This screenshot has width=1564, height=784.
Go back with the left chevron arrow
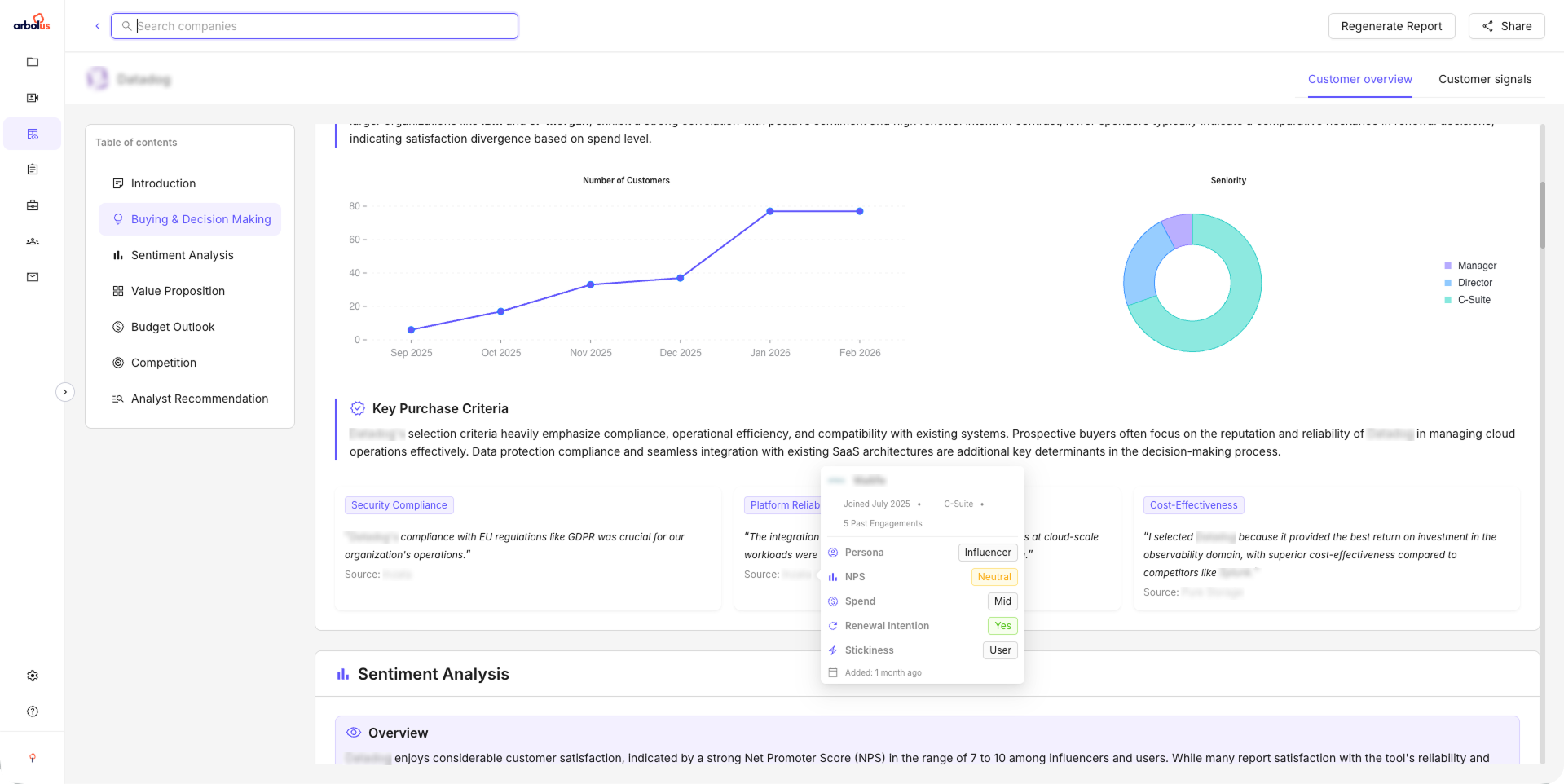point(98,26)
